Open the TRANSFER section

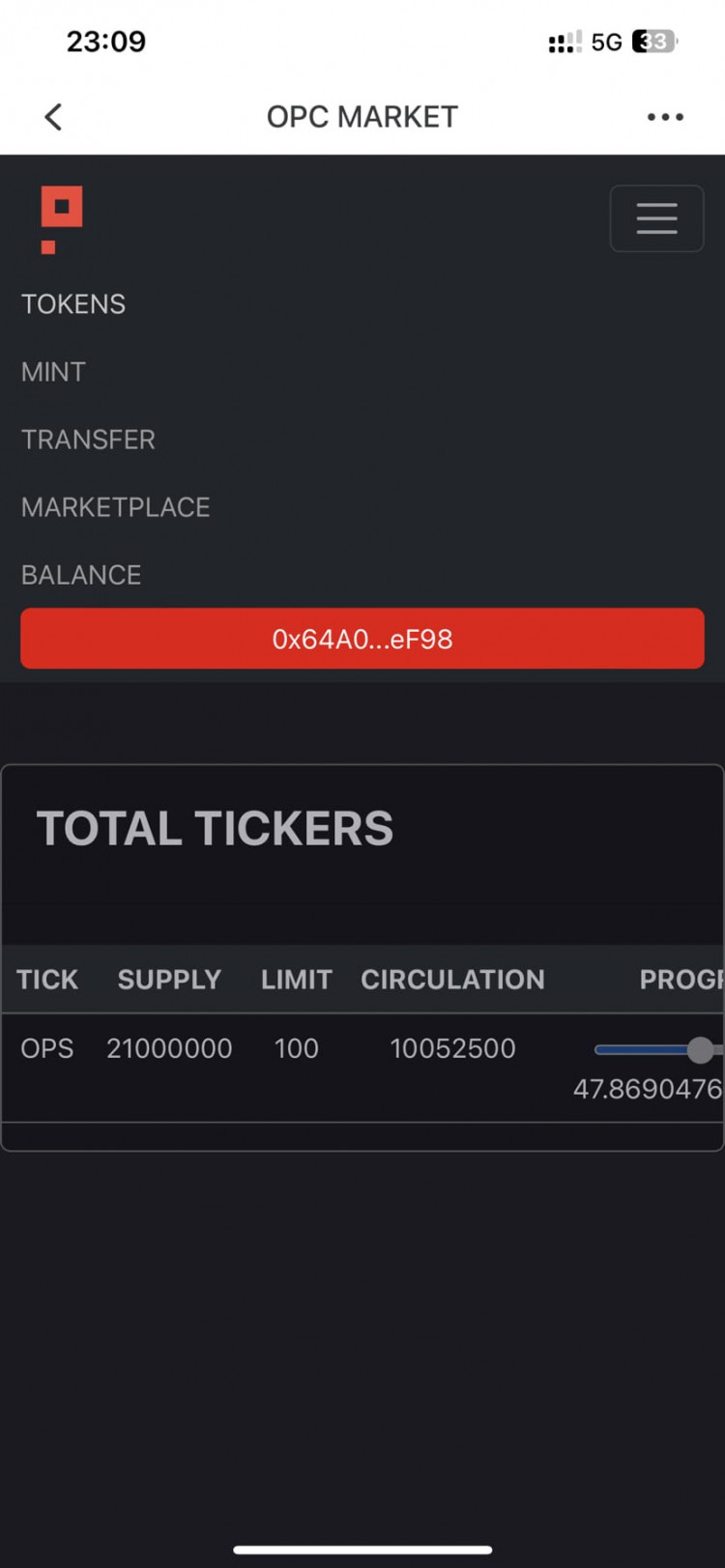point(88,440)
